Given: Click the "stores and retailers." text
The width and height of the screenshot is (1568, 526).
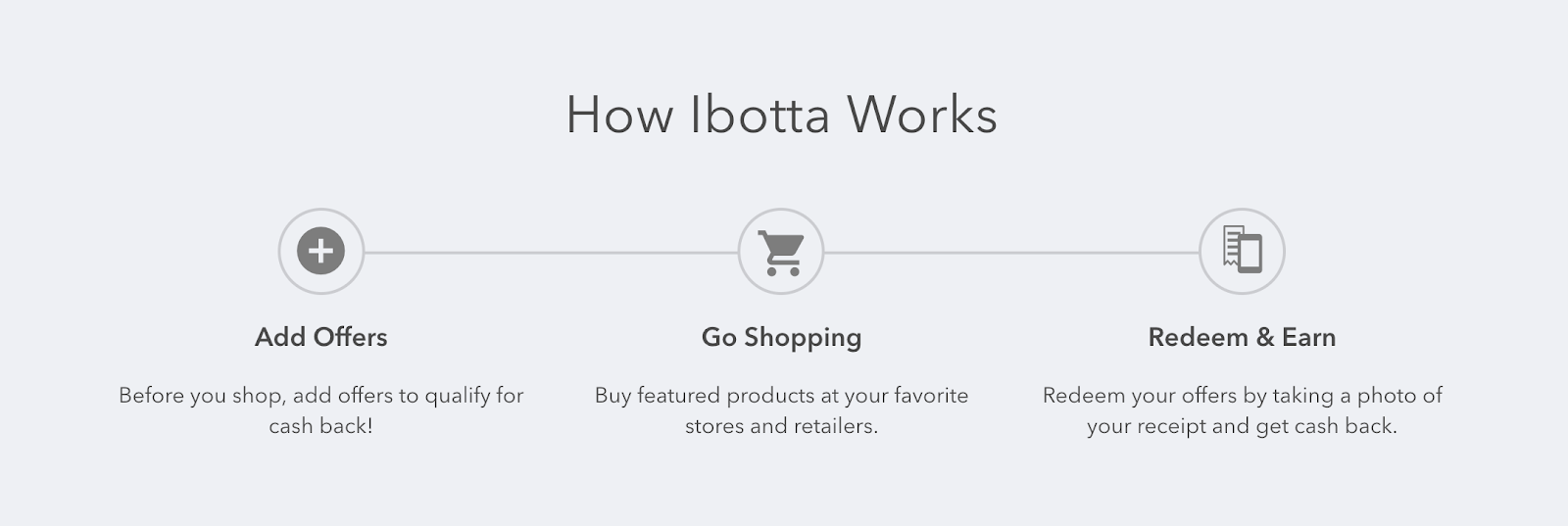Looking at the screenshot, I should (781, 426).
